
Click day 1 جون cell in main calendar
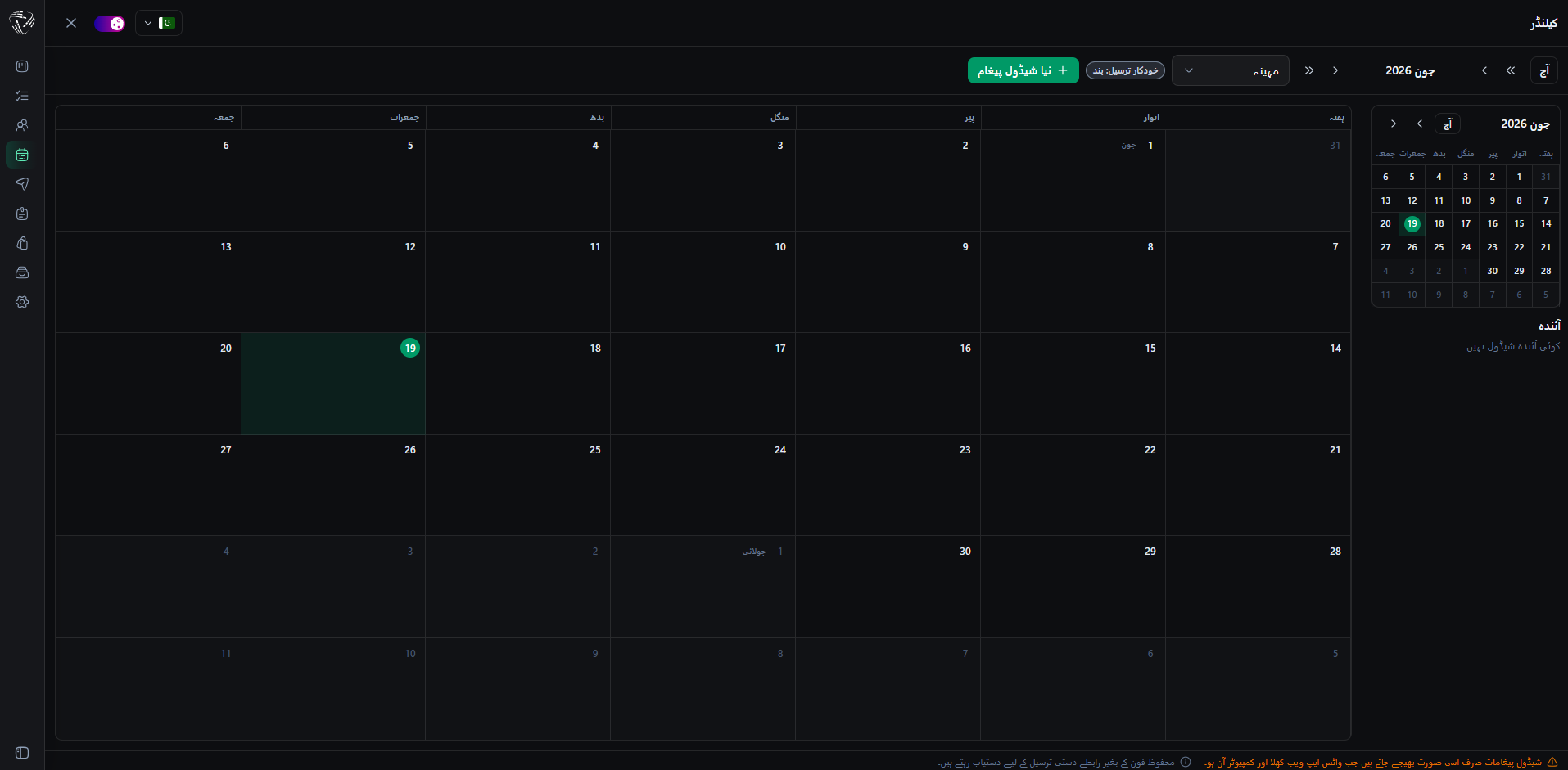coord(1073,180)
